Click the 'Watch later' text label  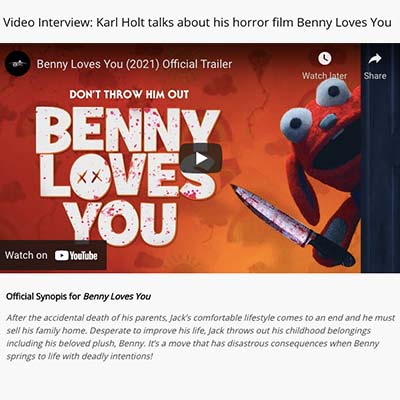pos(324,76)
